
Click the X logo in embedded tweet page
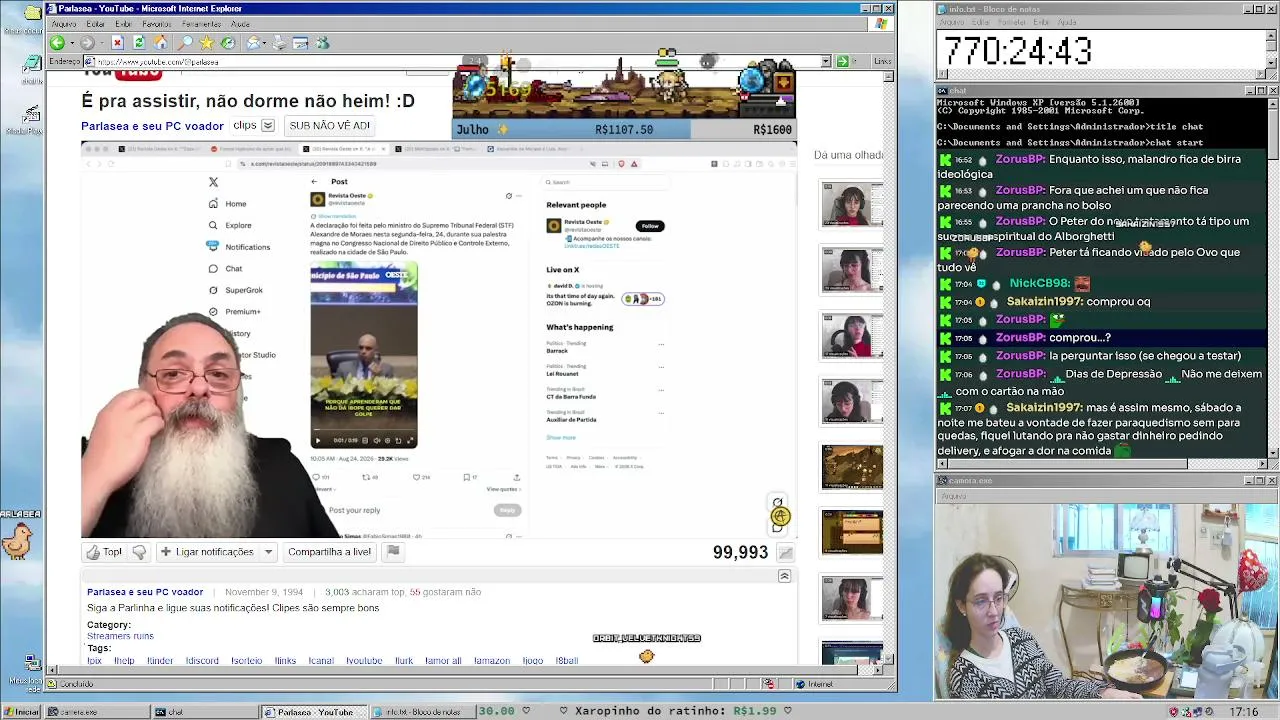click(x=213, y=182)
